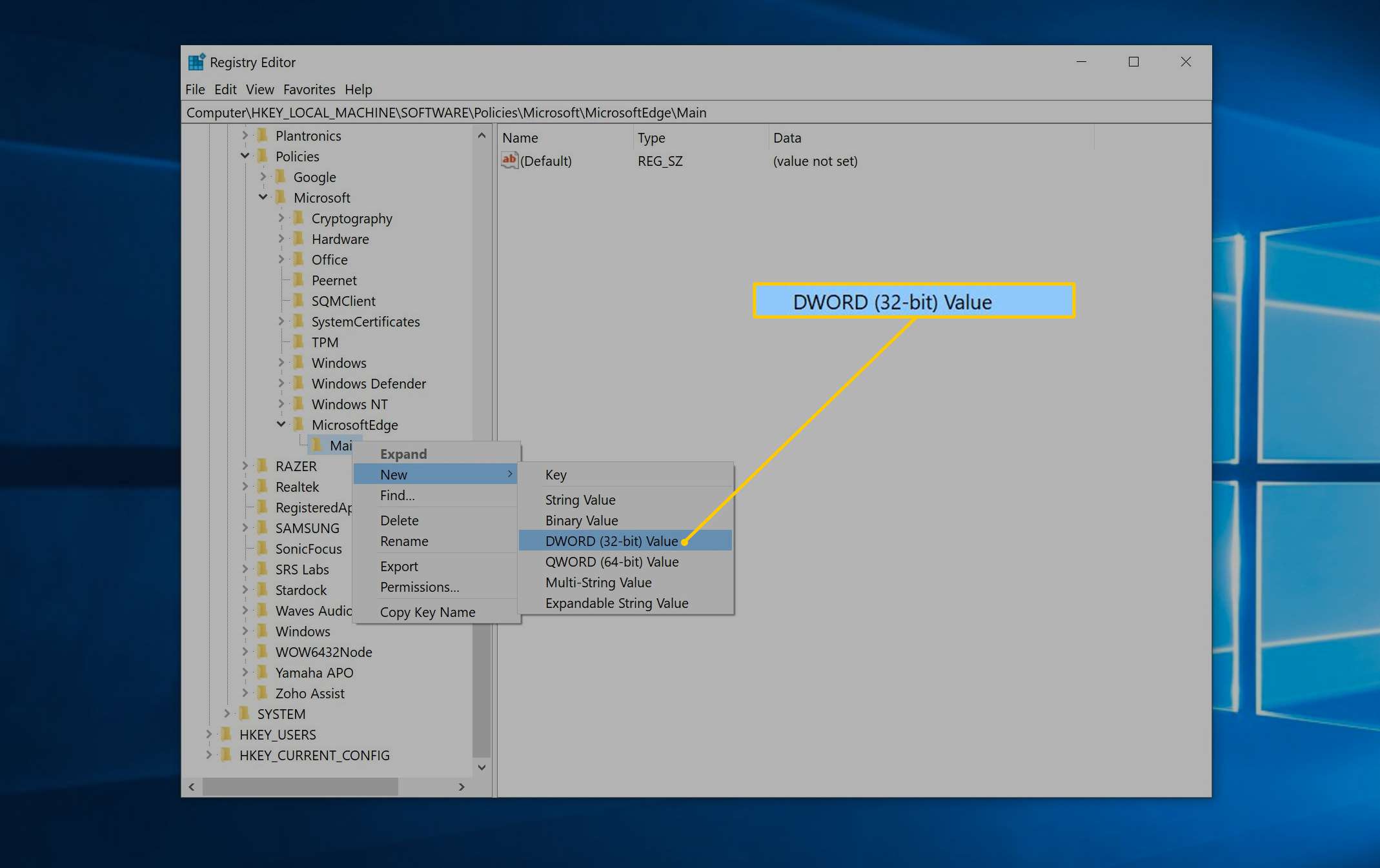This screenshot has height=868, width=1380.
Task: Collapse the MicrosoftEdge key
Action: (x=281, y=424)
